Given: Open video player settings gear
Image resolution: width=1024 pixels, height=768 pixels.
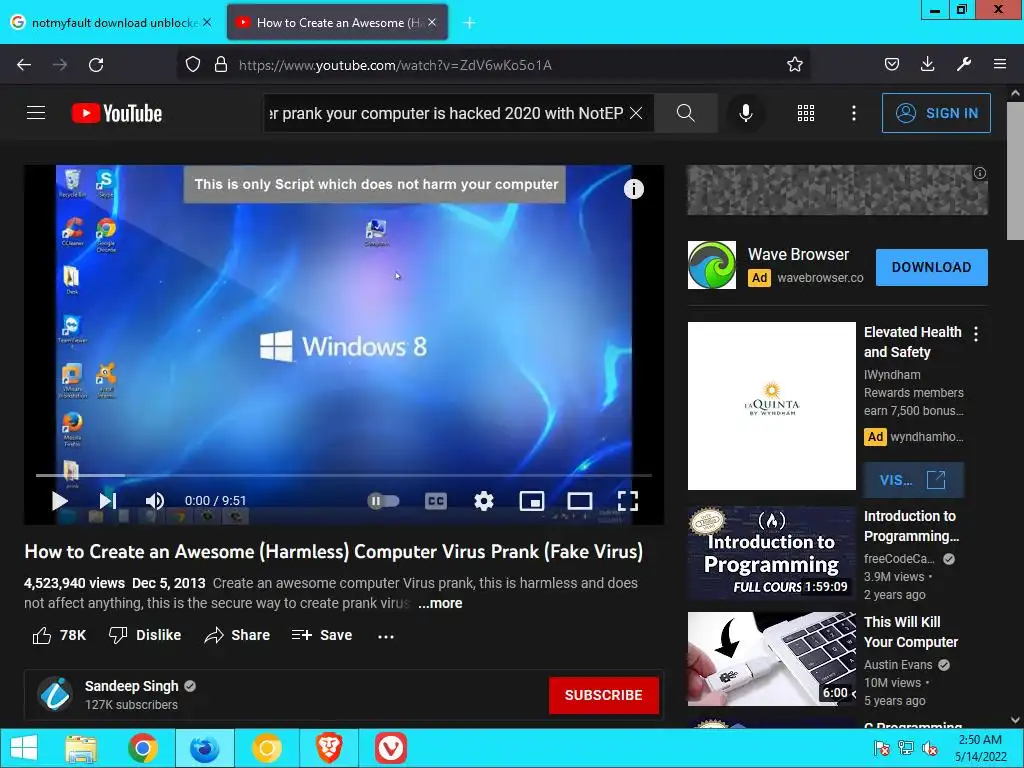Looking at the screenshot, I should click(x=483, y=501).
